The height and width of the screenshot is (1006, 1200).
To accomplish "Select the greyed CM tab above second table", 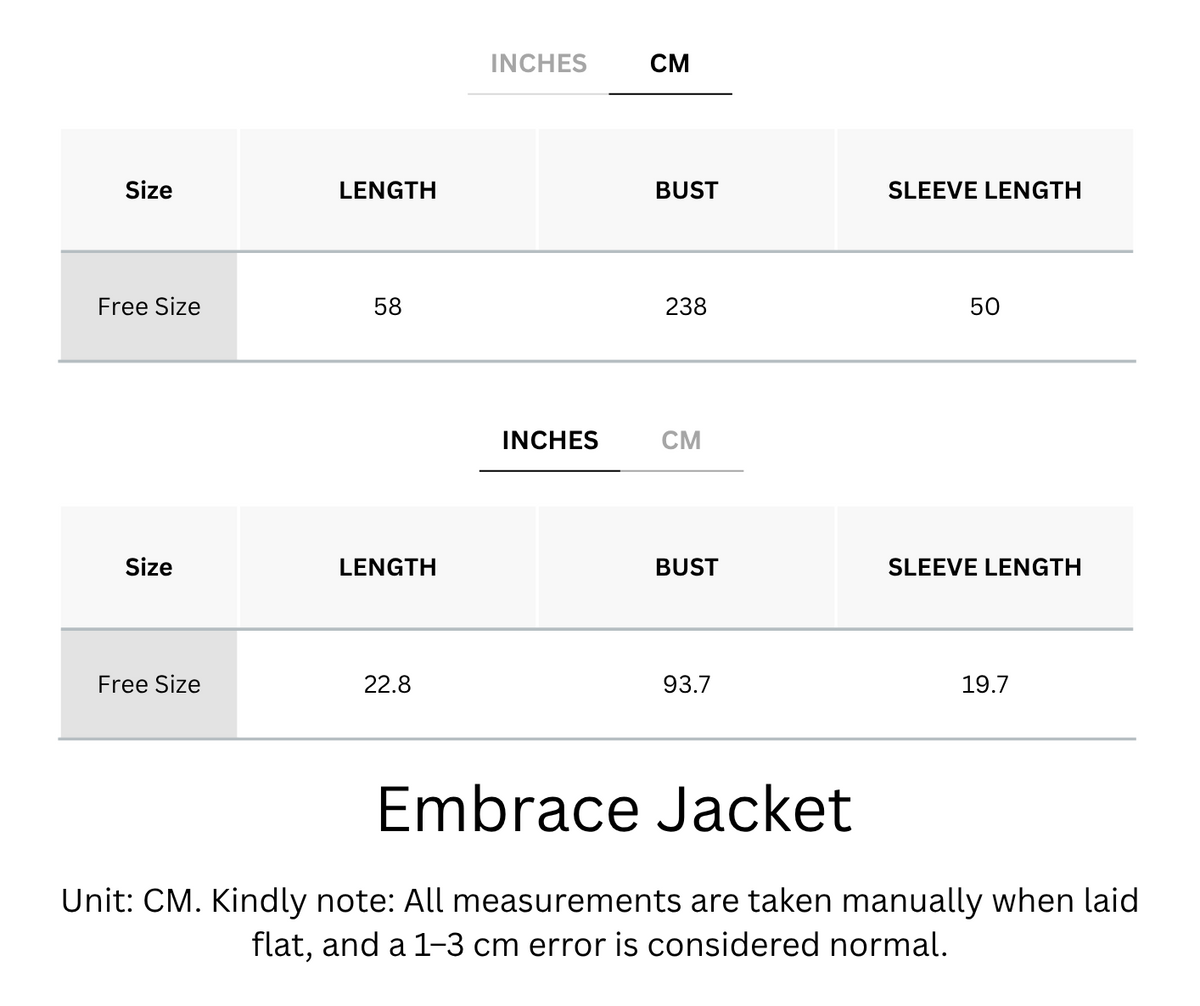I will (x=681, y=441).
